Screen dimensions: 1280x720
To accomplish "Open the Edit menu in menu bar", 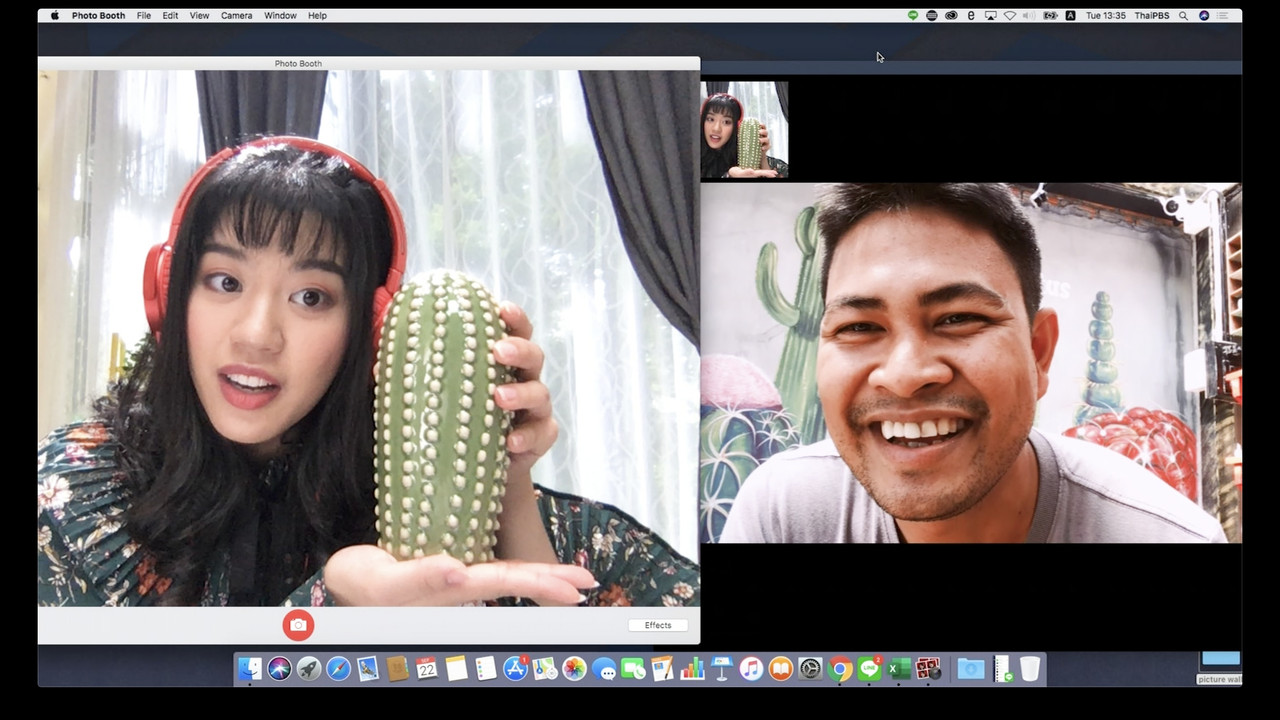I will click(170, 16).
